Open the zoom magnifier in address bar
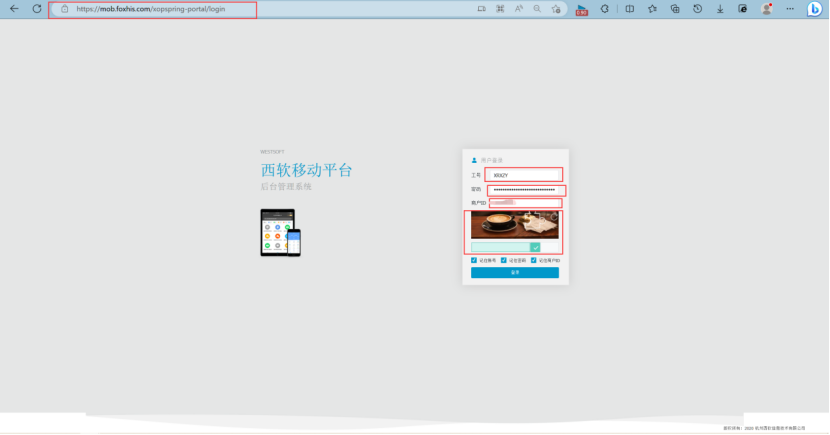This screenshot has width=830, height=435. click(x=537, y=9)
